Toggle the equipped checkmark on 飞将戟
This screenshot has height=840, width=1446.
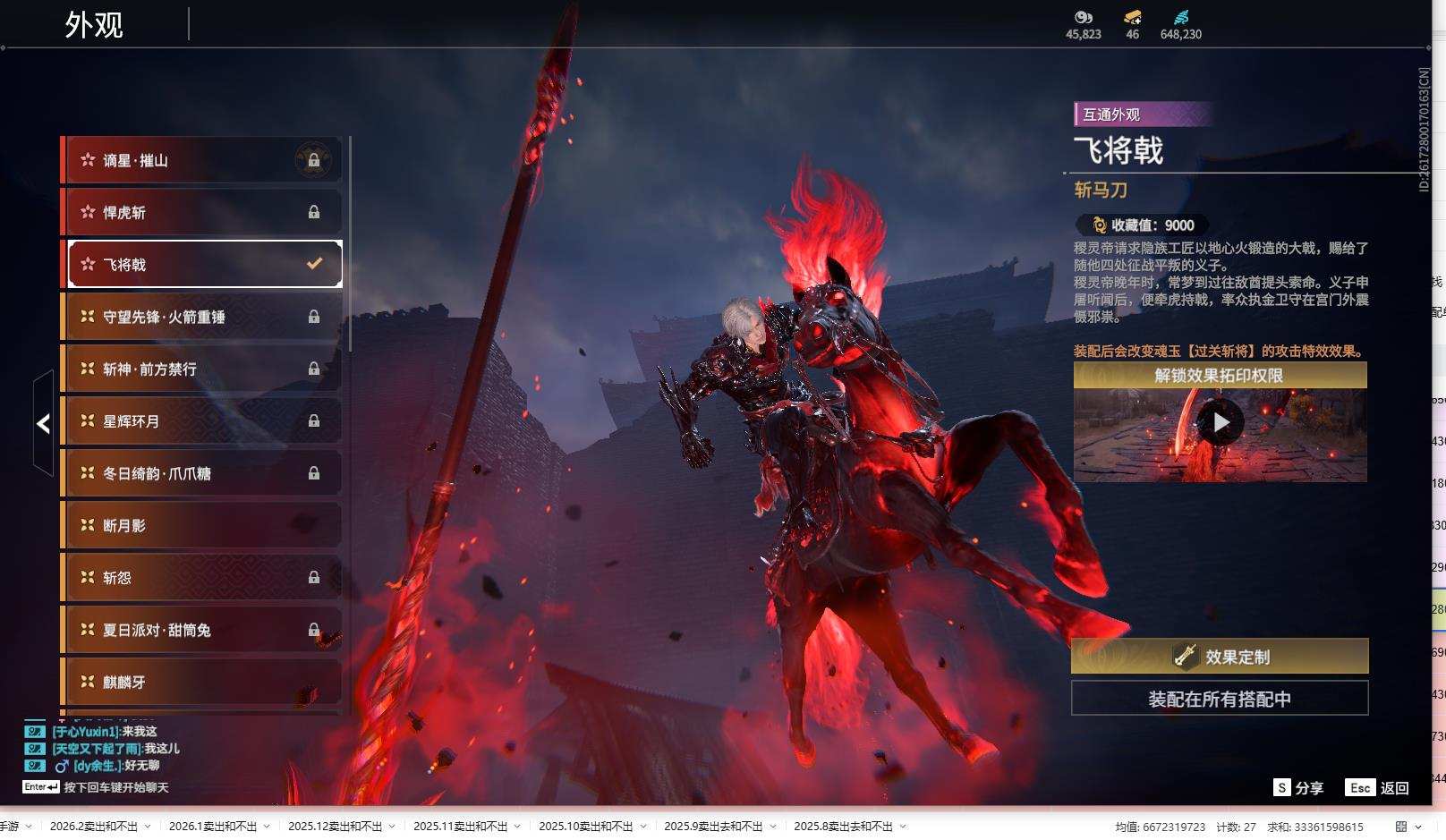314,264
